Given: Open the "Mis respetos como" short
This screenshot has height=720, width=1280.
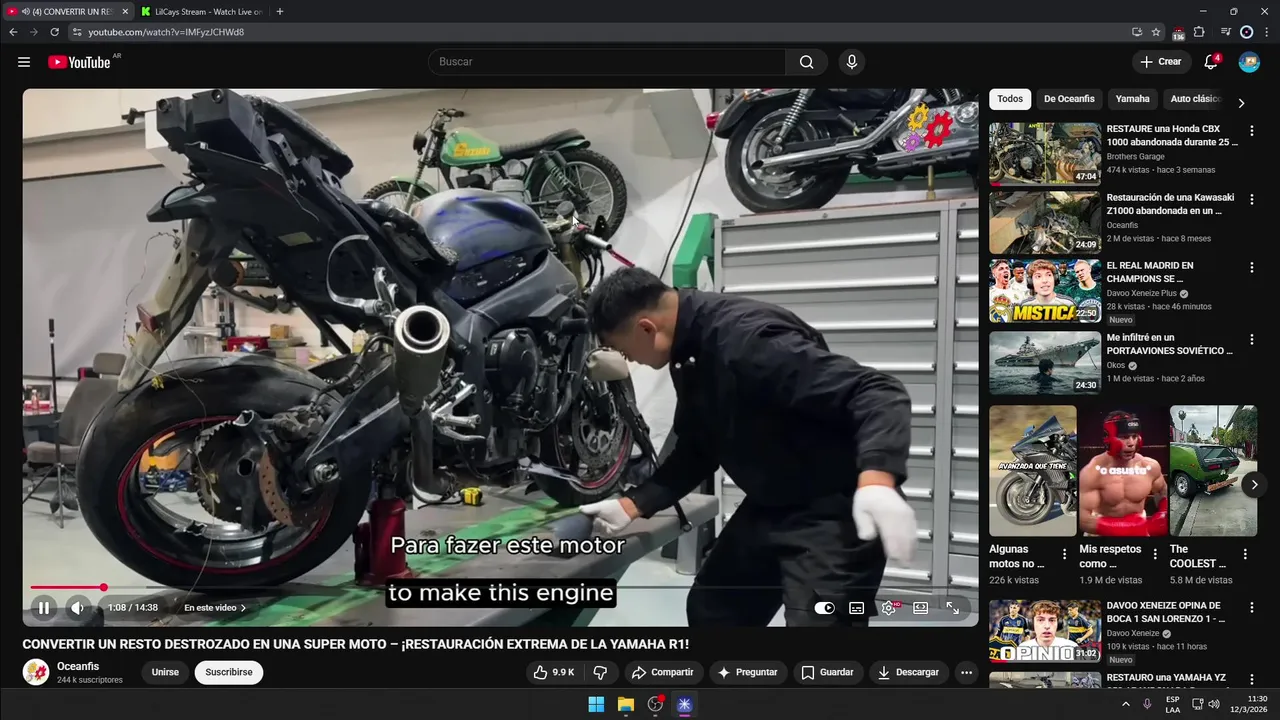Looking at the screenshot, I should pos(1123,470).
